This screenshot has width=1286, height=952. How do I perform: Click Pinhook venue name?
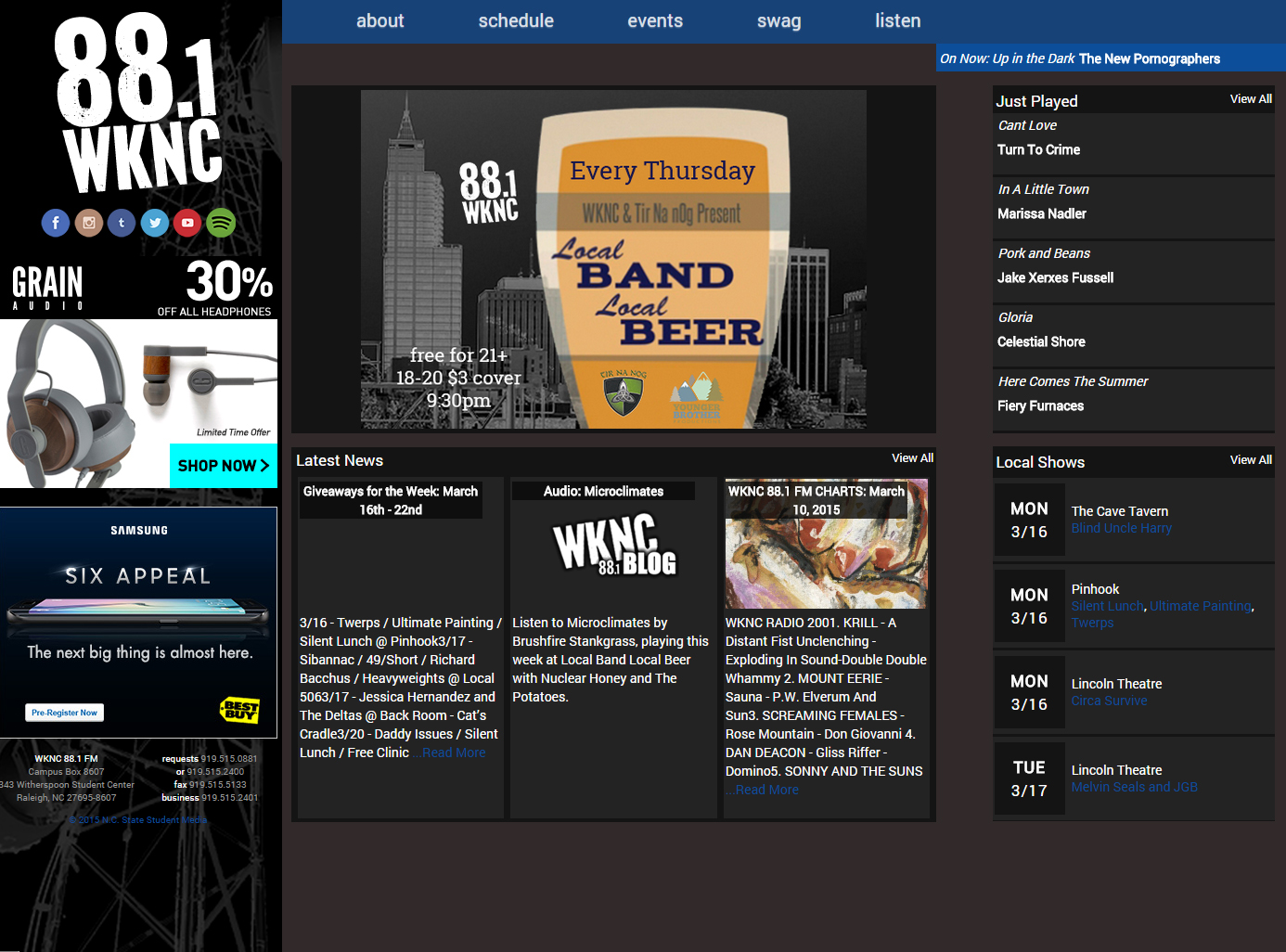(1095, 589)
